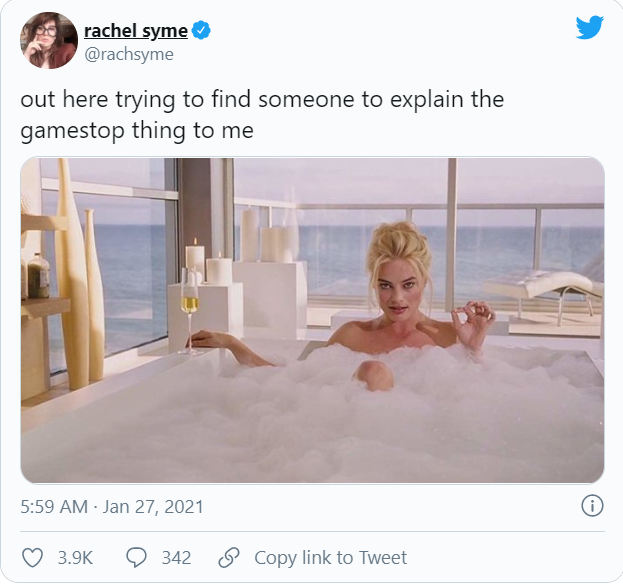Click the reply speech bubble icon
623x585 pixels.
[x=136, y=557]
